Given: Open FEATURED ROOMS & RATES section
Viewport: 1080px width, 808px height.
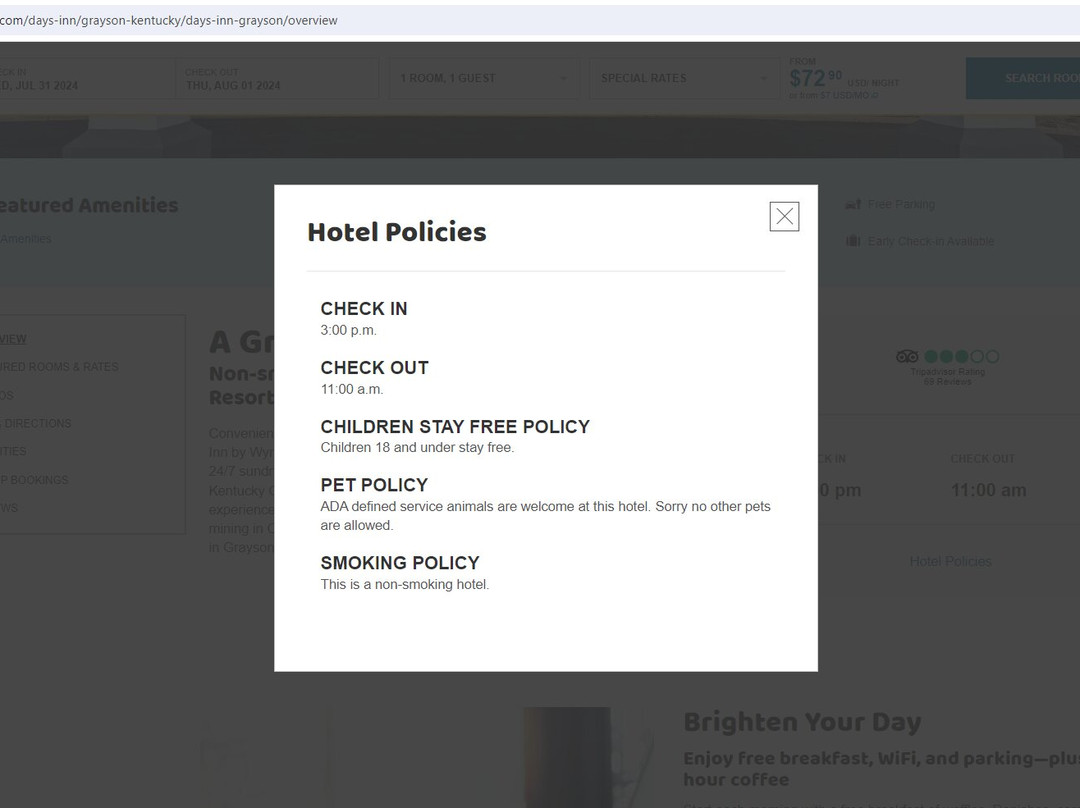Looking at the screenshot, I should pos(60,367).
